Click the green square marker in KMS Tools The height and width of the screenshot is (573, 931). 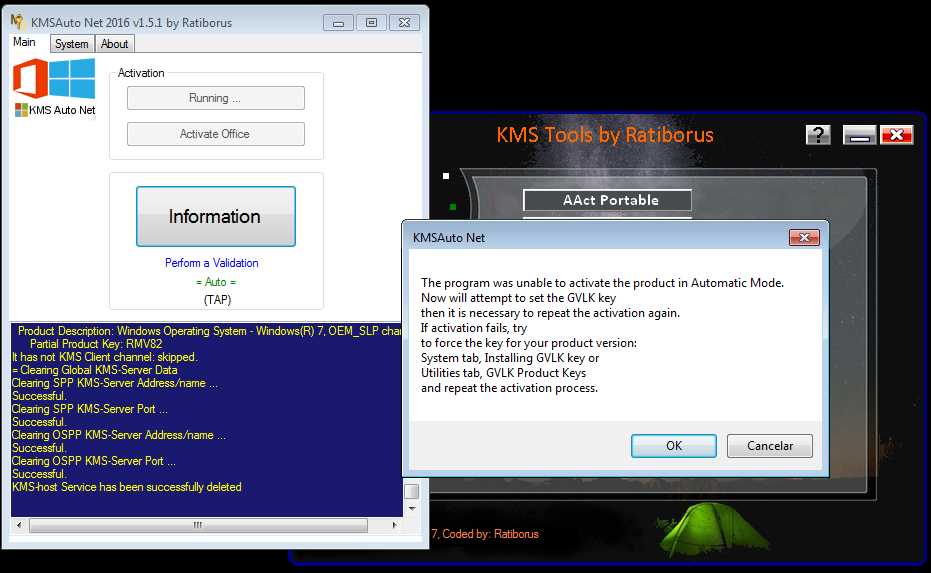[x=453, y=207]
